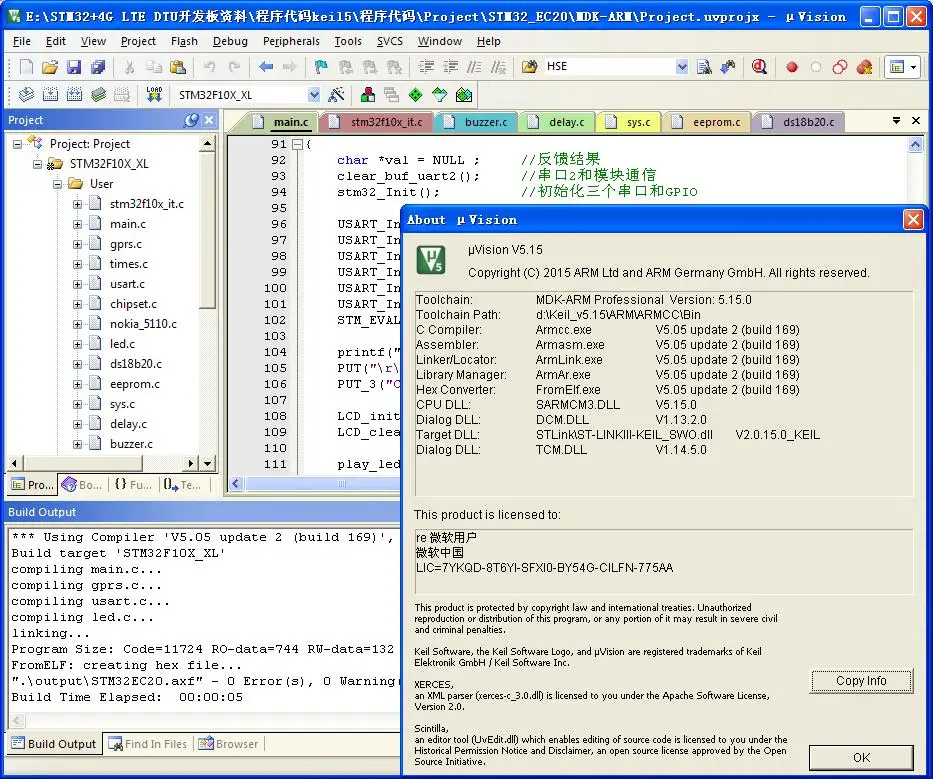Click the Save All toolbar icon
The height and width of the screenshot is (779, 933).
click(98, 67)
